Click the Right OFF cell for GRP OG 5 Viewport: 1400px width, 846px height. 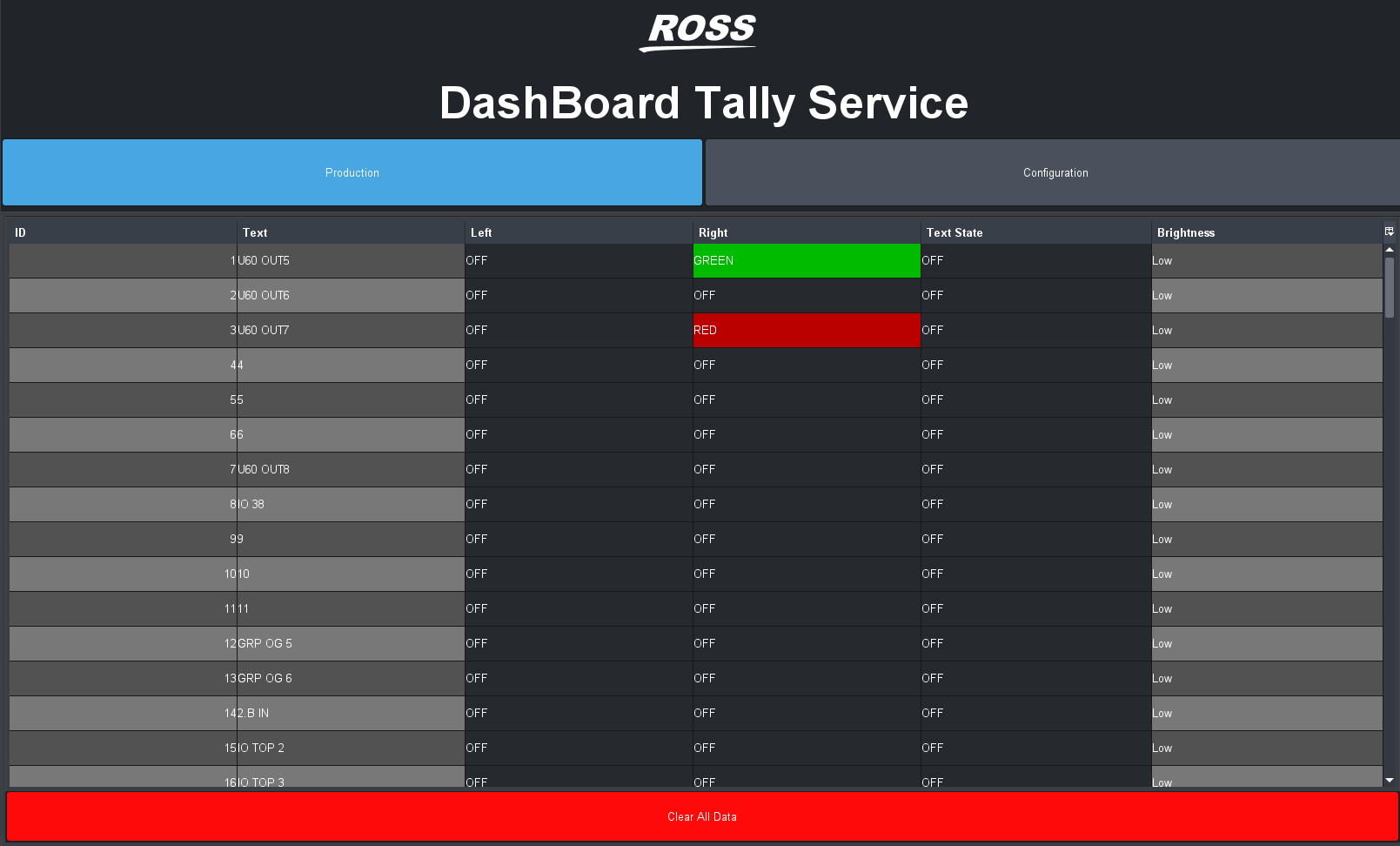tap(807, 644)
